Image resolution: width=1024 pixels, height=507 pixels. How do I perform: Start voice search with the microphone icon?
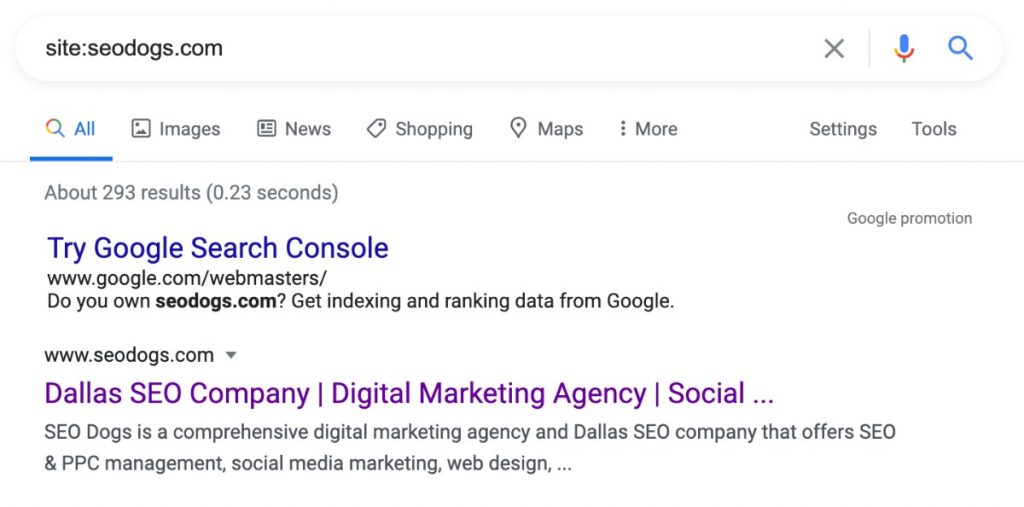click(x=904, y=48)
